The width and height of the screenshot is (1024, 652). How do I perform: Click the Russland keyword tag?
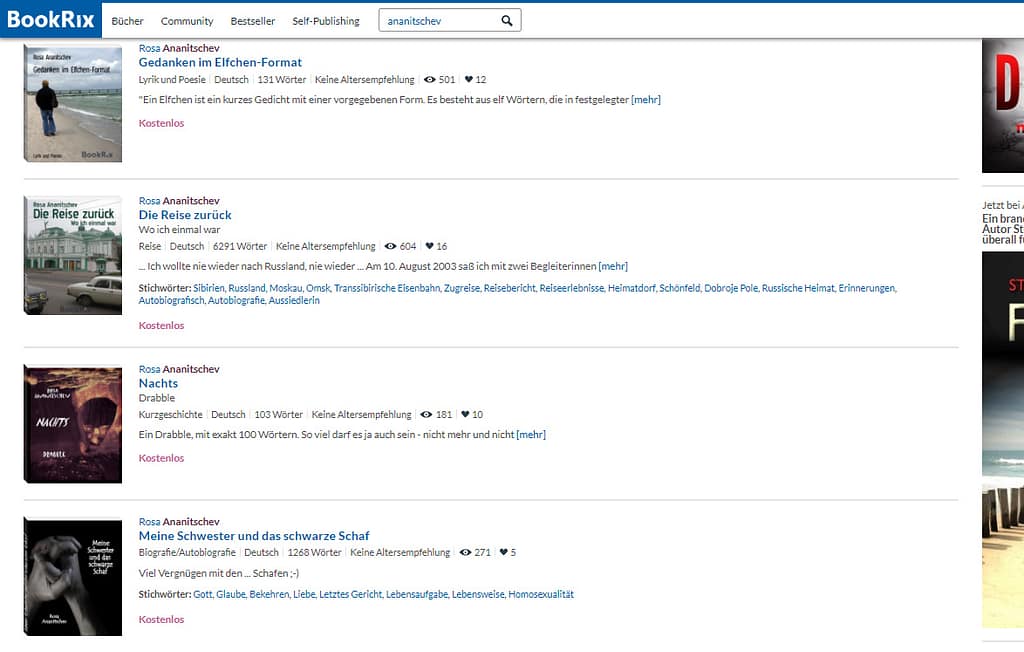pyautogui.click(x=248, y=288)
